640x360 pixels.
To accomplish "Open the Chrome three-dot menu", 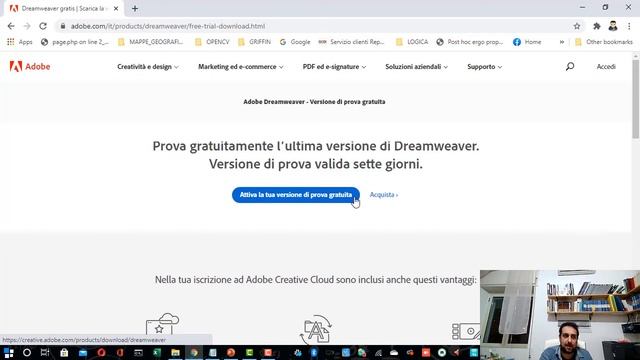I will pyautogui.click(x=629, y=26).
